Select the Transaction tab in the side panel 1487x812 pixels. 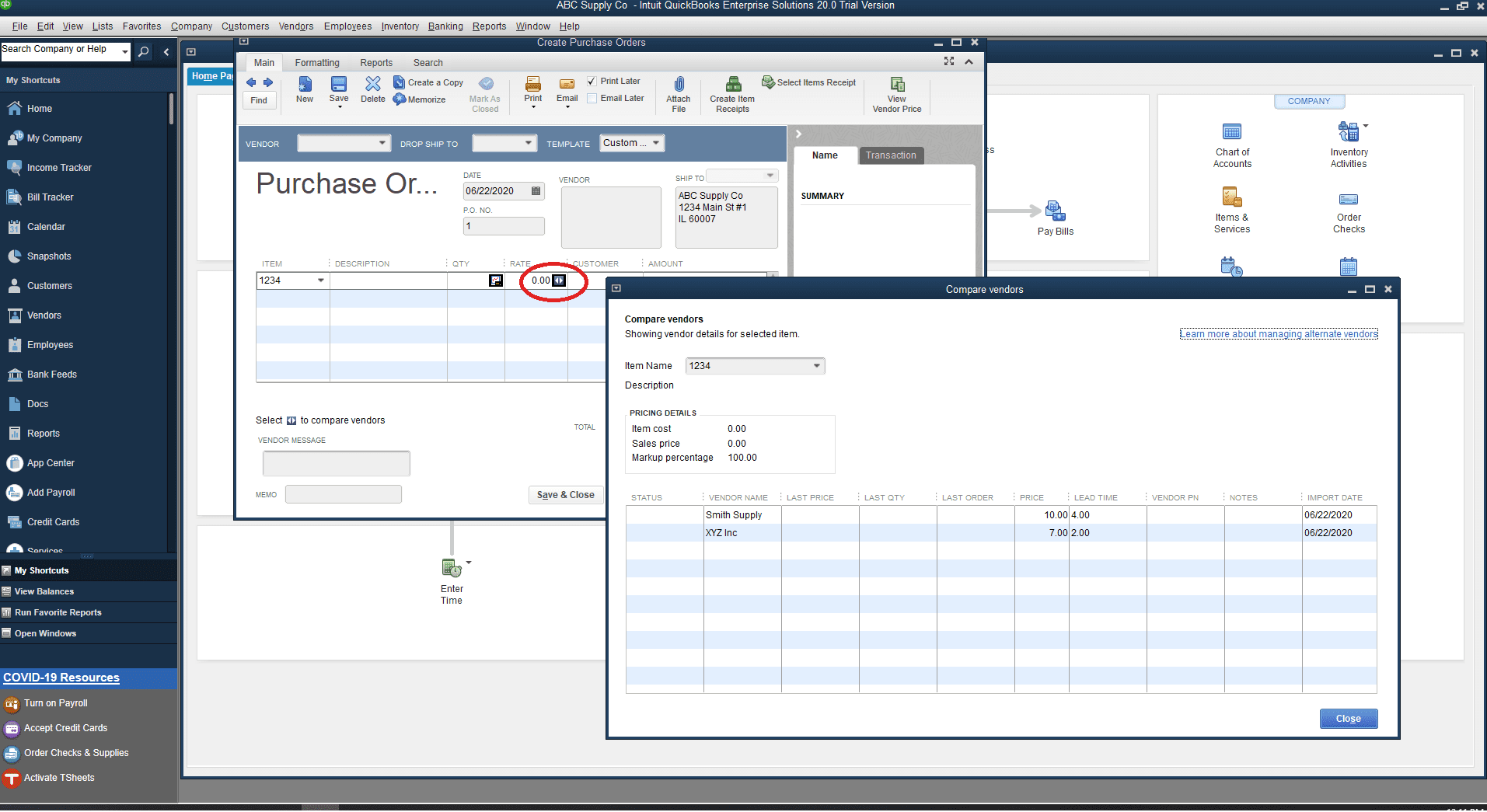pos(890,155)
